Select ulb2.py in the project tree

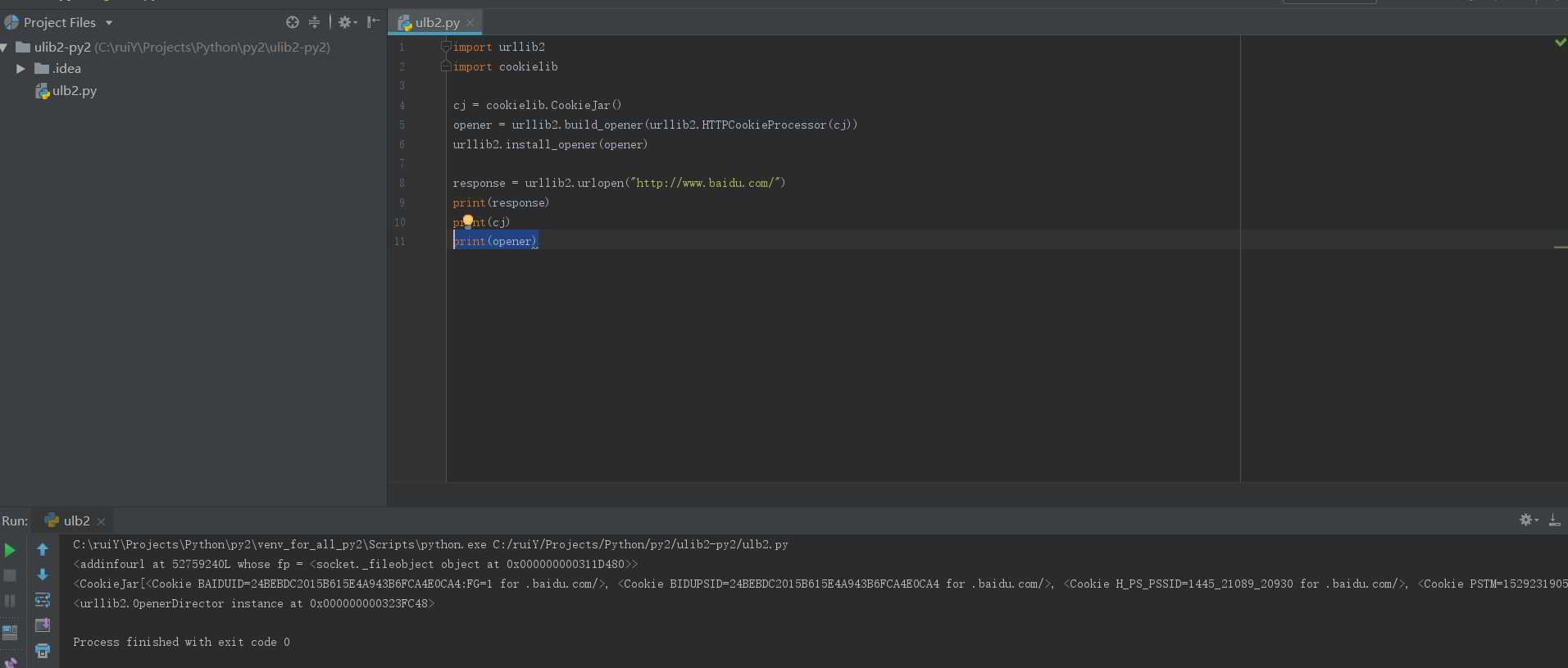[66, 91]
